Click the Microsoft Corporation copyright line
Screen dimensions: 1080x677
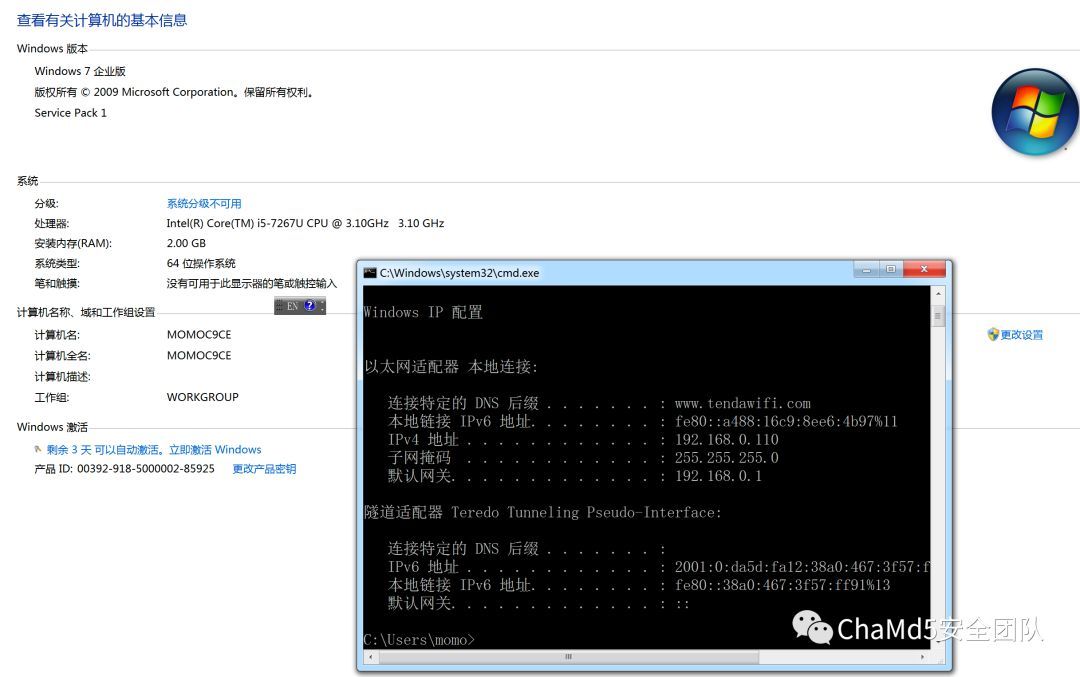tap(174, 92)
